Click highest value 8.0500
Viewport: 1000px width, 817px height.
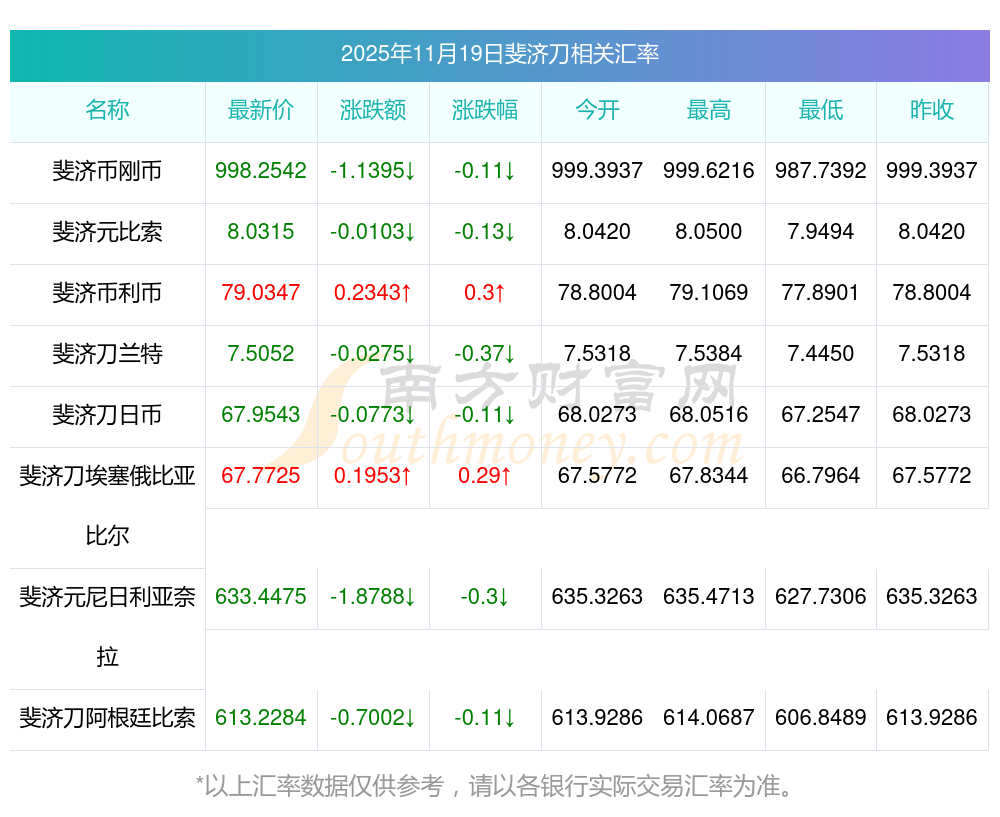(x=709, y=232)
